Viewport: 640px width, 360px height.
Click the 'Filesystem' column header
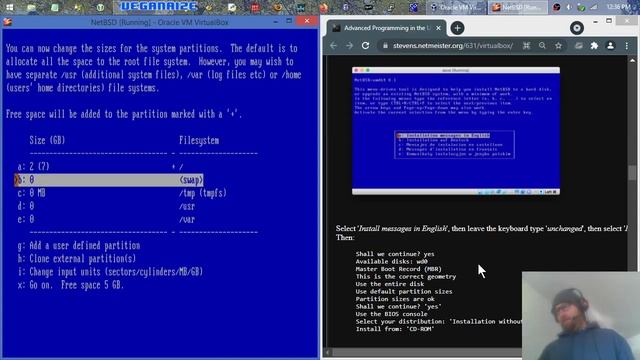(x=199, y=140)
